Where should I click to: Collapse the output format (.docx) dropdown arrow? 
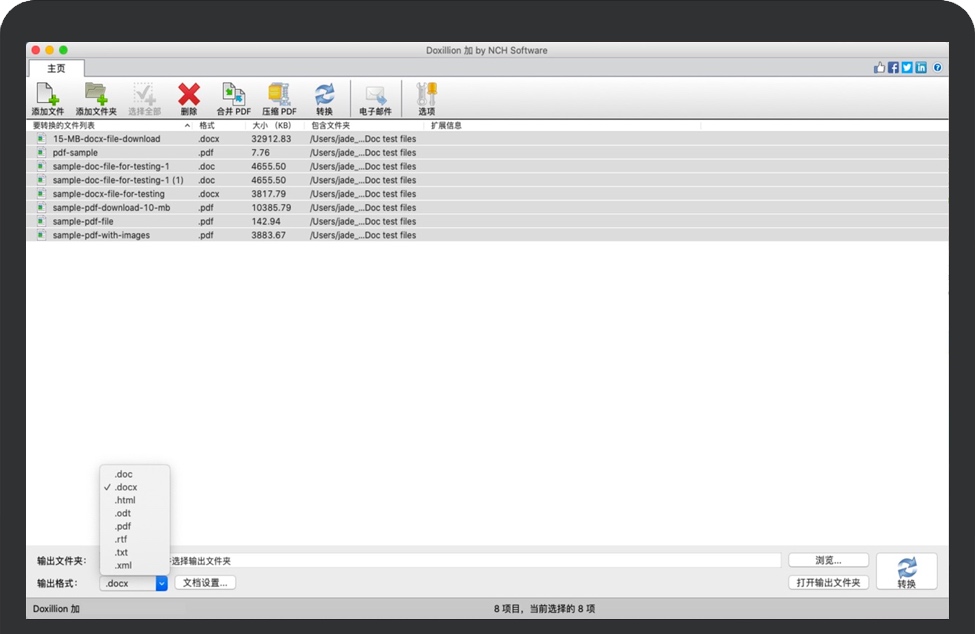[161, 583]
